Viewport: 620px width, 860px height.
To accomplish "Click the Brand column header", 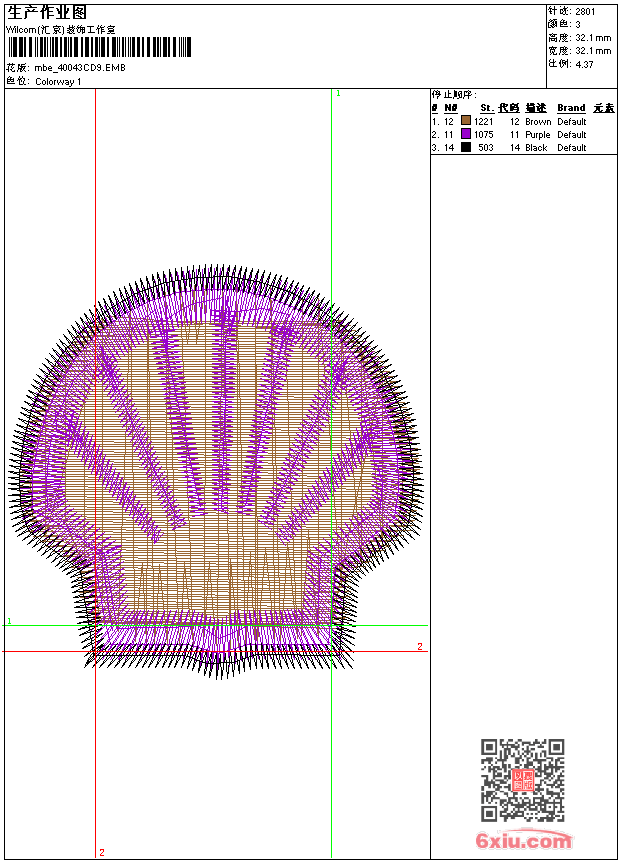I will (571, 108).
